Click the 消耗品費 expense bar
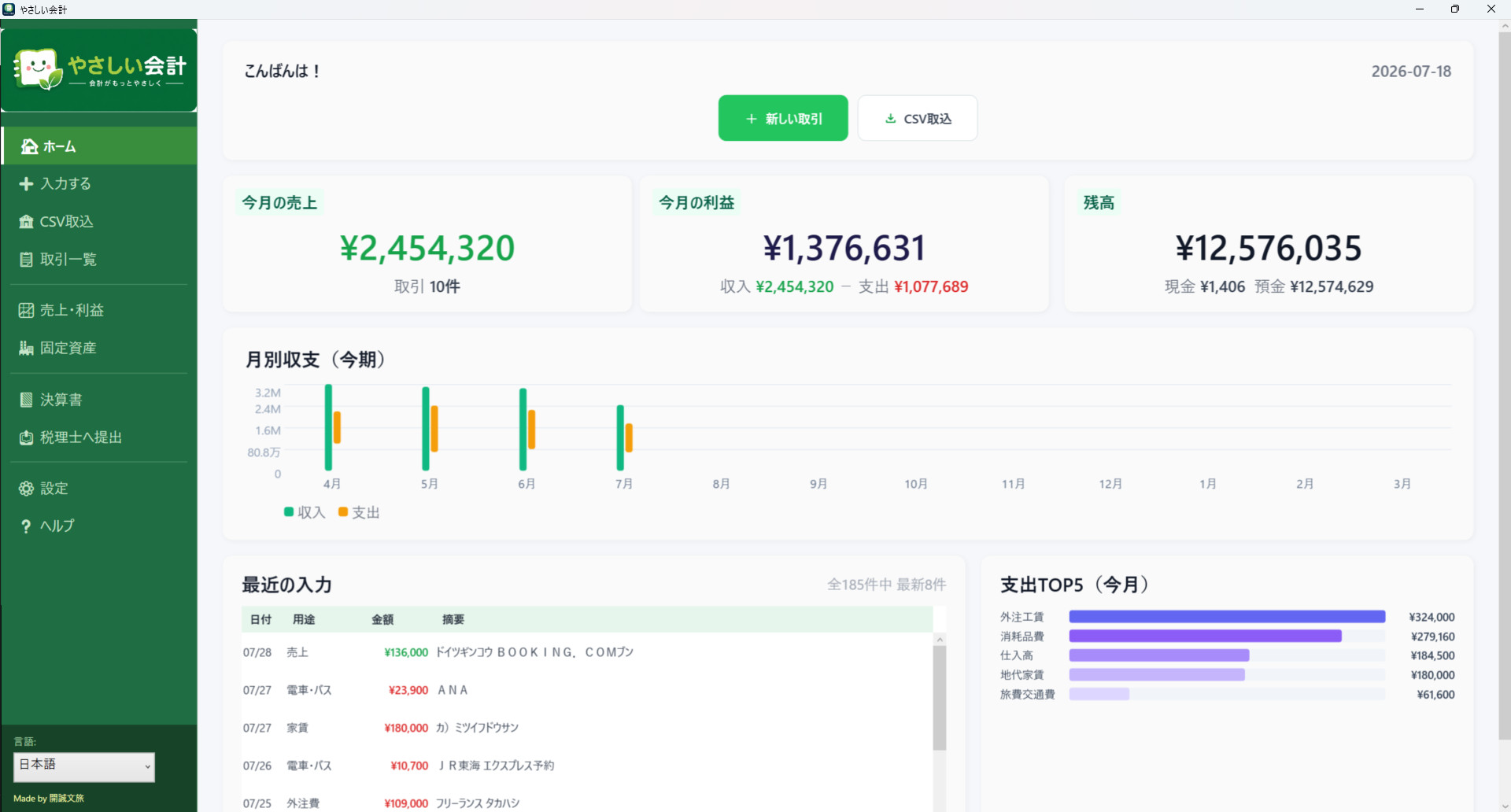The image size is (1511, 812). 1205,636
